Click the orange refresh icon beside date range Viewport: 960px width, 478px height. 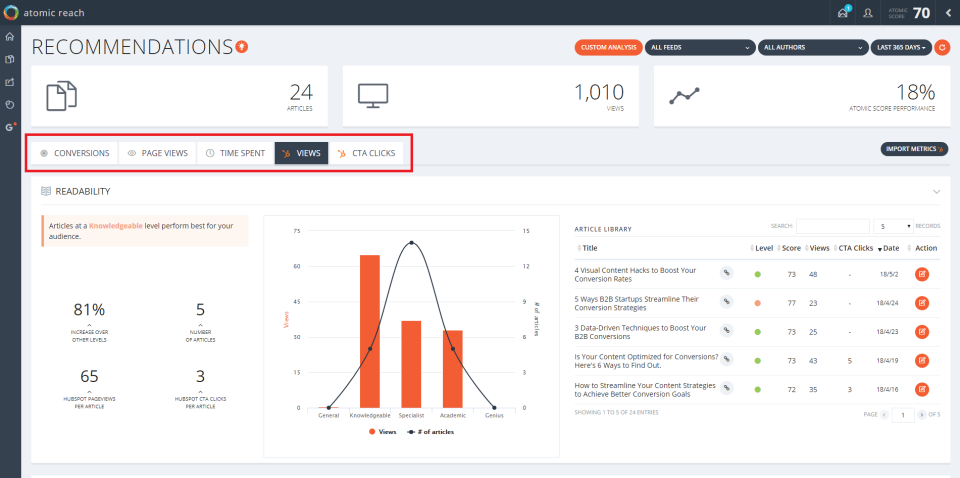point(942,48)
